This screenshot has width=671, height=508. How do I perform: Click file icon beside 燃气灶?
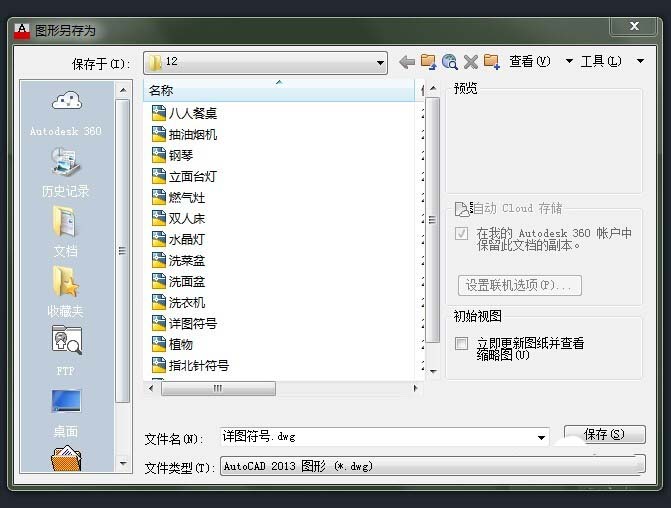[x=159, y=197]
